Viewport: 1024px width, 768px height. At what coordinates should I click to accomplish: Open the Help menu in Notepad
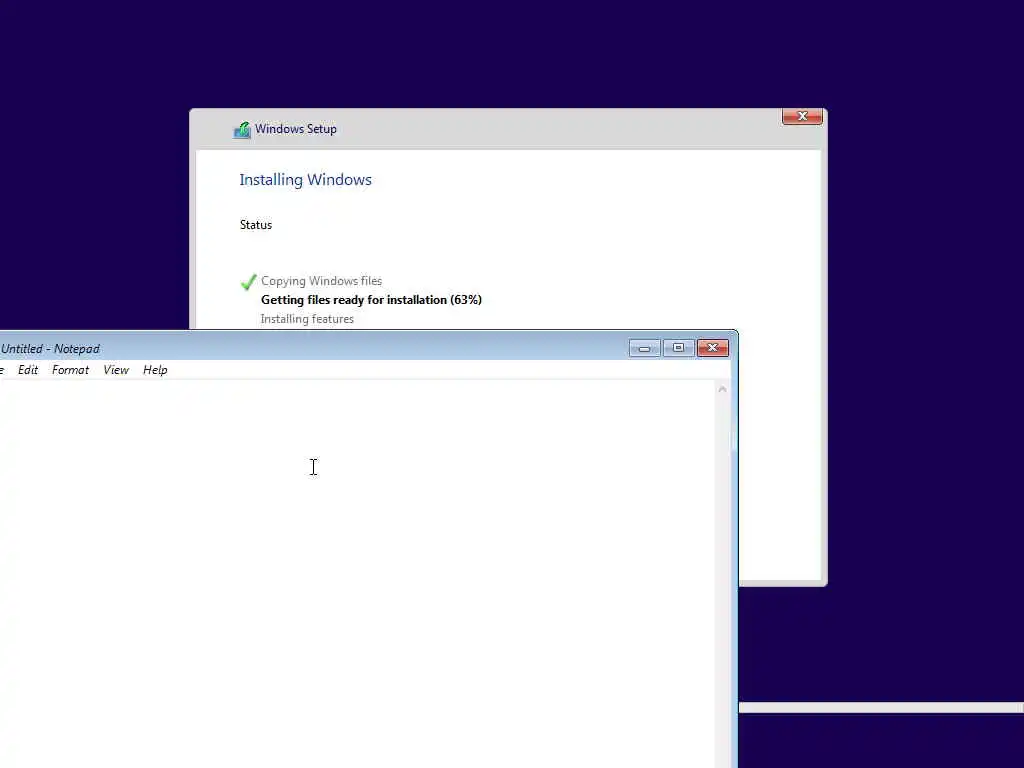coord(155,370)
